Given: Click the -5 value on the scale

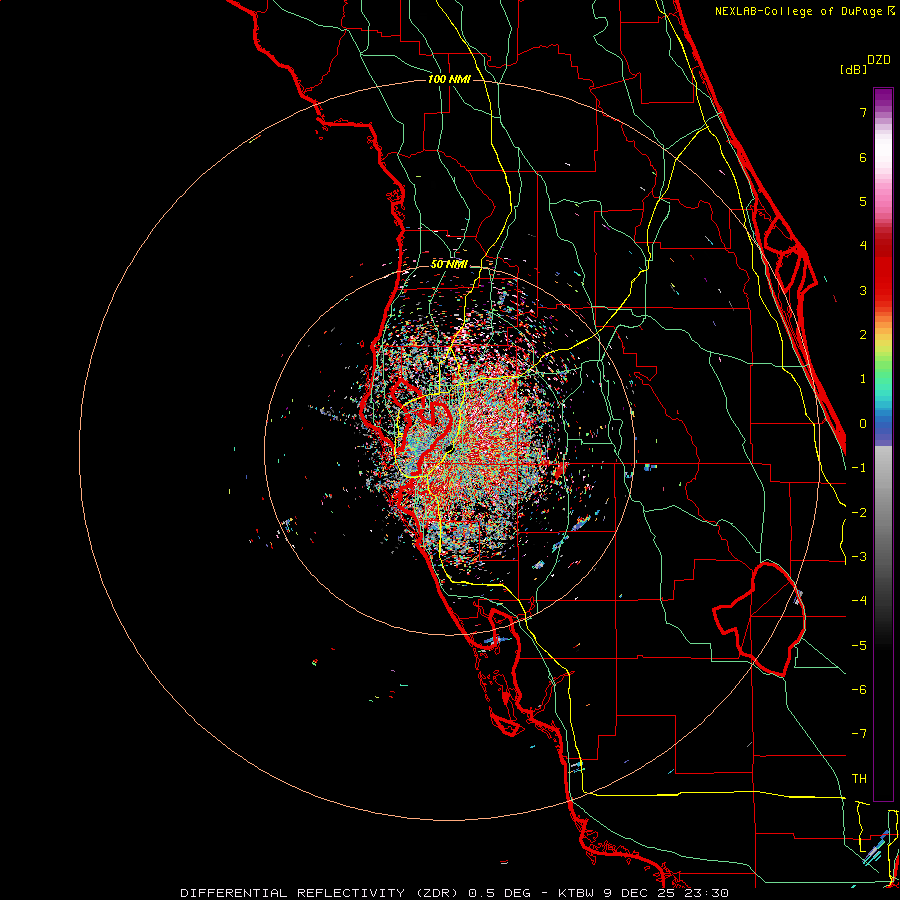Looking at the screenshot, I should tap(859, 646).
